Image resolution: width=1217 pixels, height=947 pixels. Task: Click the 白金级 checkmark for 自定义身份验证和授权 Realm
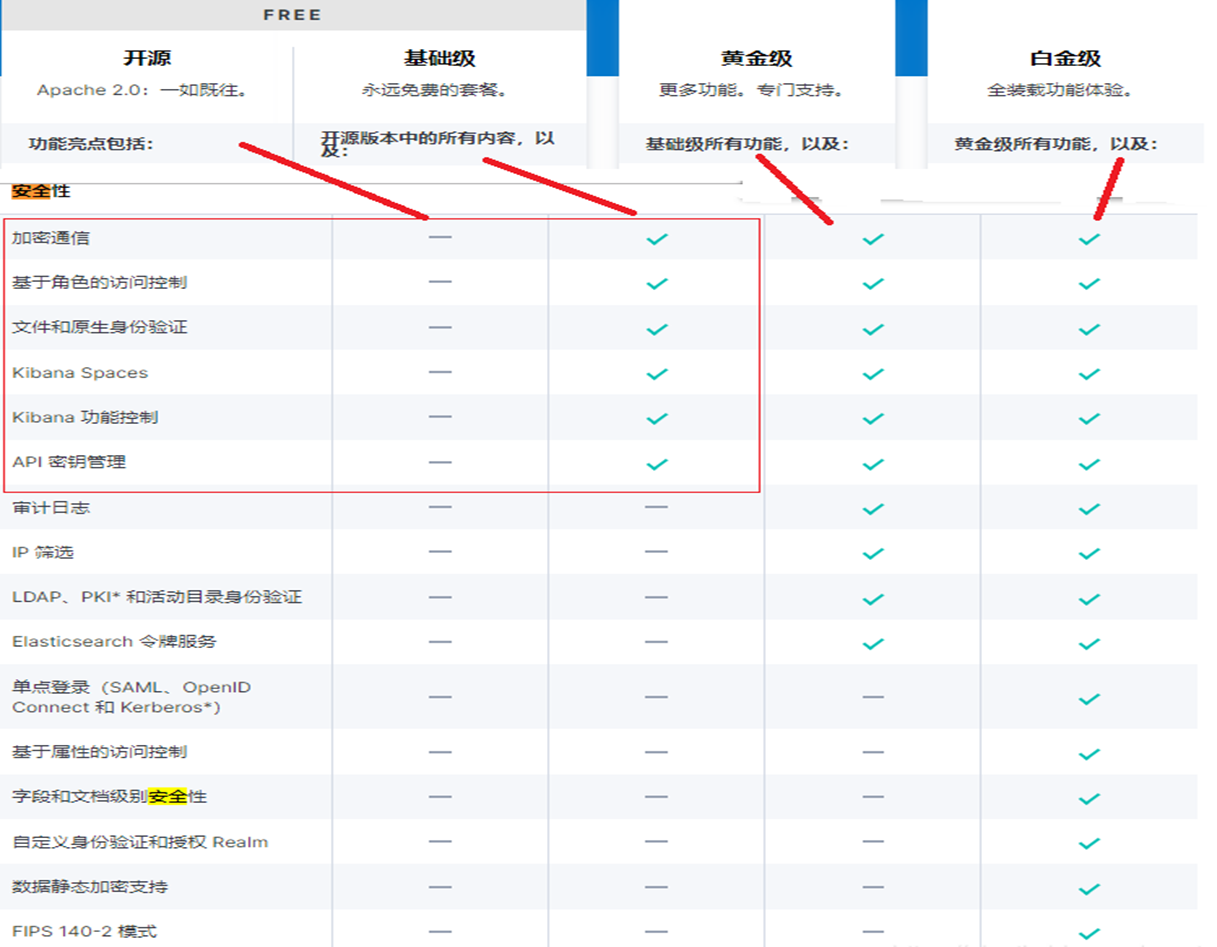coord(1089,844)
